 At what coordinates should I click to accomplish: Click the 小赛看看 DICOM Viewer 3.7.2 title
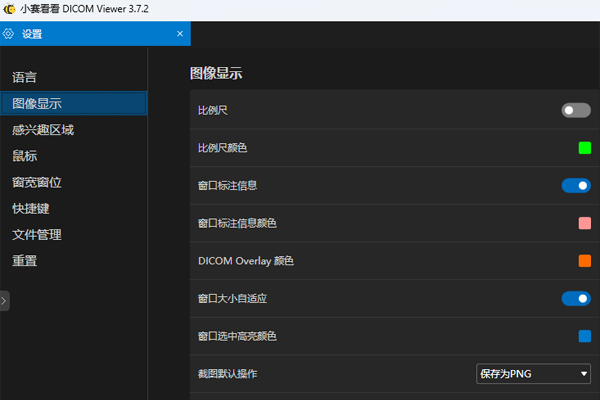coord(85,9)
